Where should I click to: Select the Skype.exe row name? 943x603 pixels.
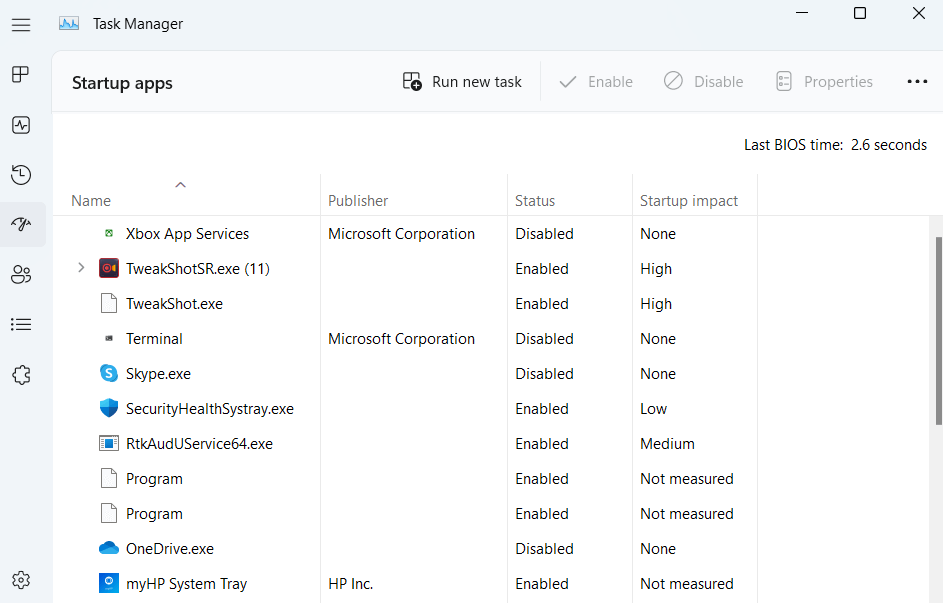click(x=158, y=374)
